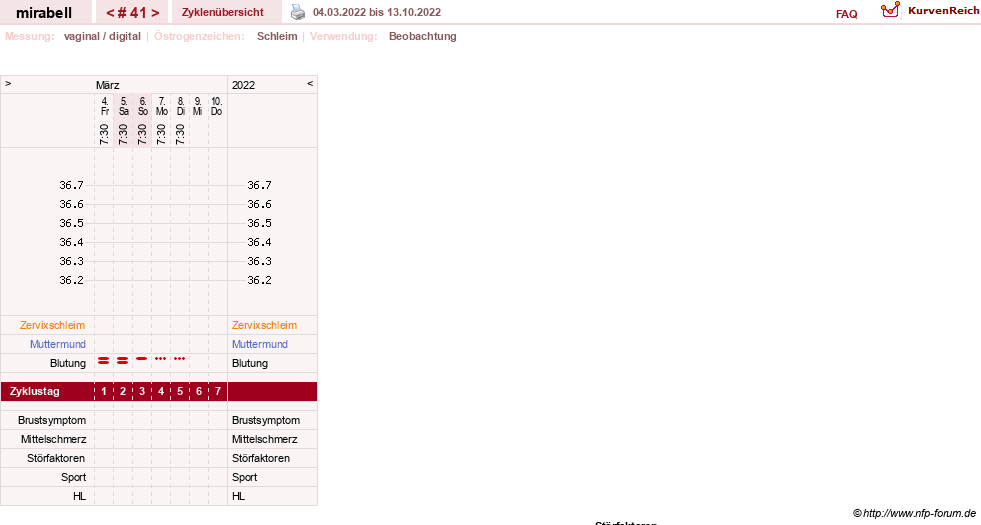The width and height of the screenshot is (981, 525).
Task: Open the FAQ link
Action: tap(846, 14)
